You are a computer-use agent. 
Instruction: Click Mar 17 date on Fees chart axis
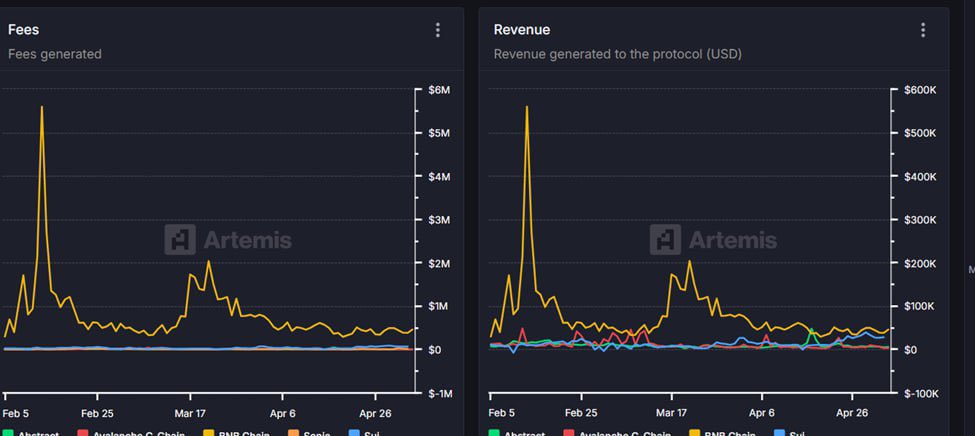191,413
